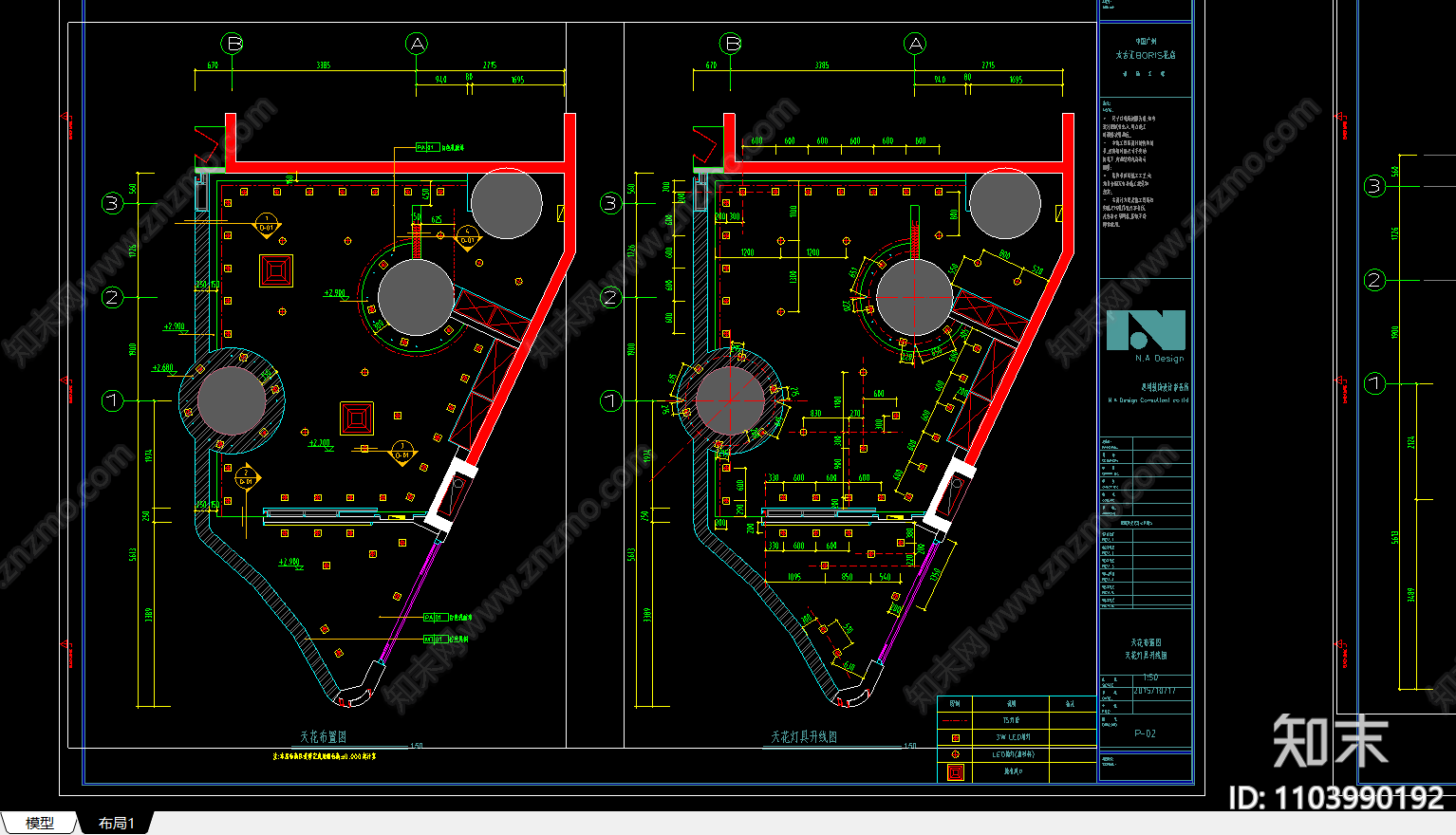Click the 图例 legend header cell
The image size is (1456, 835).
click(x=956, y=703)
